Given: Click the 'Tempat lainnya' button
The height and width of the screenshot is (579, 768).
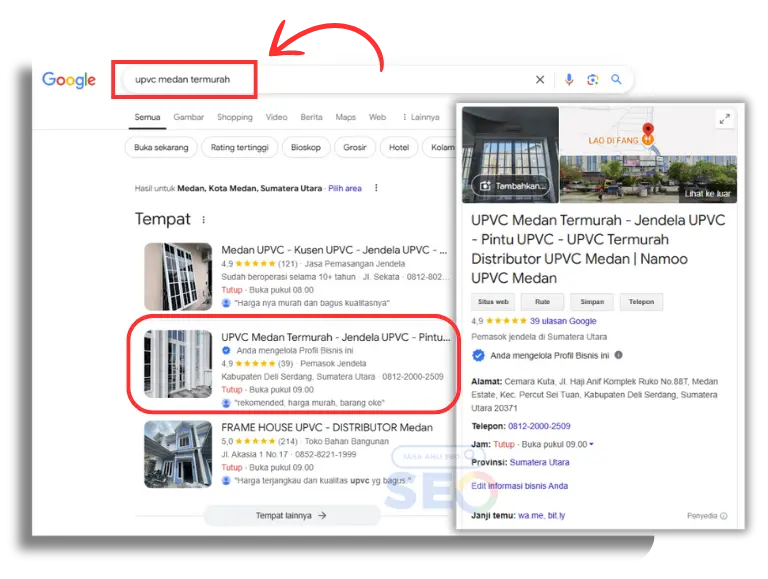Looking at the screenshot, I should tap(291, 515).
